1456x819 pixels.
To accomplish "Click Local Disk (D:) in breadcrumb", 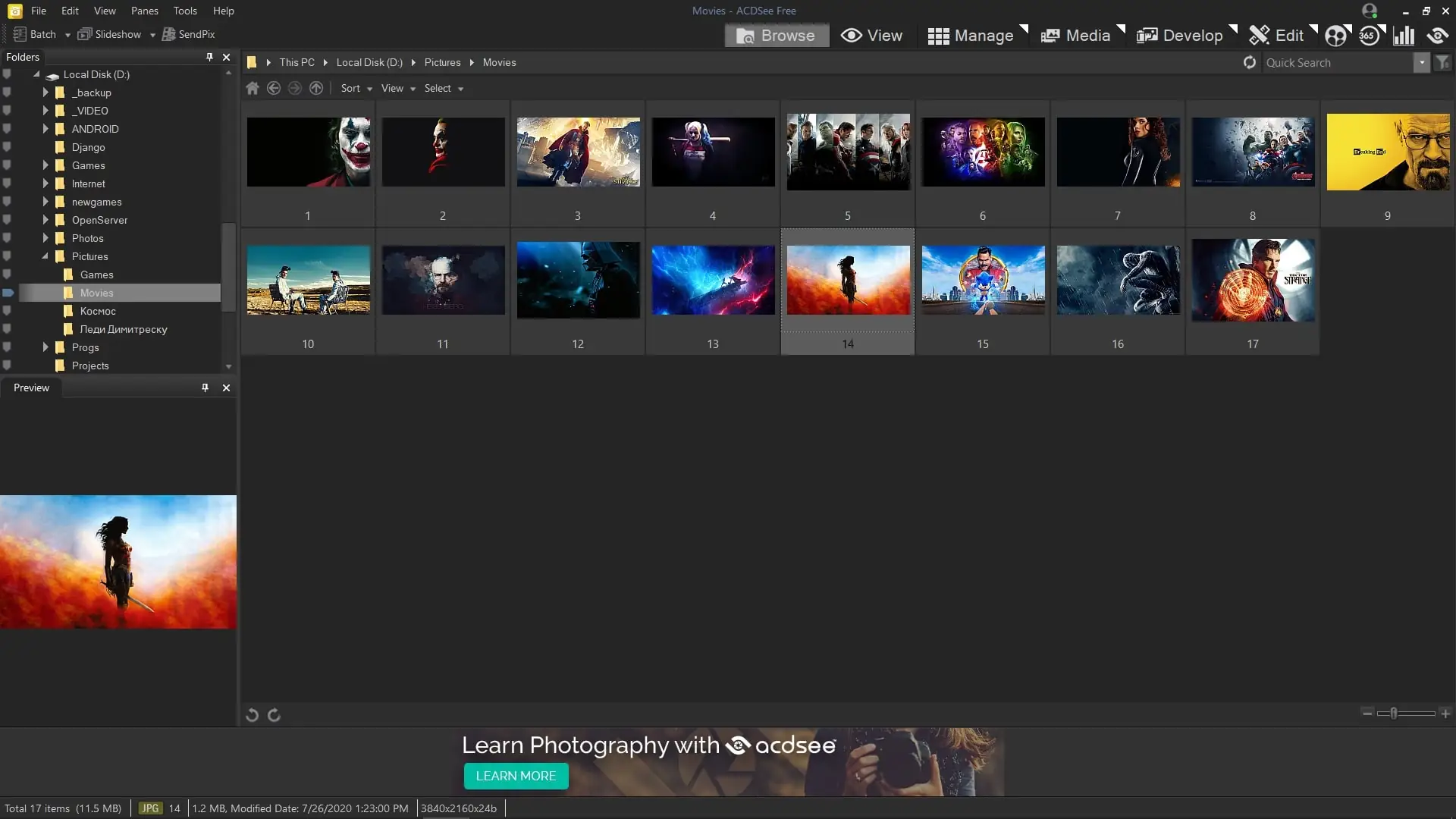I will (x=369, y=62).
